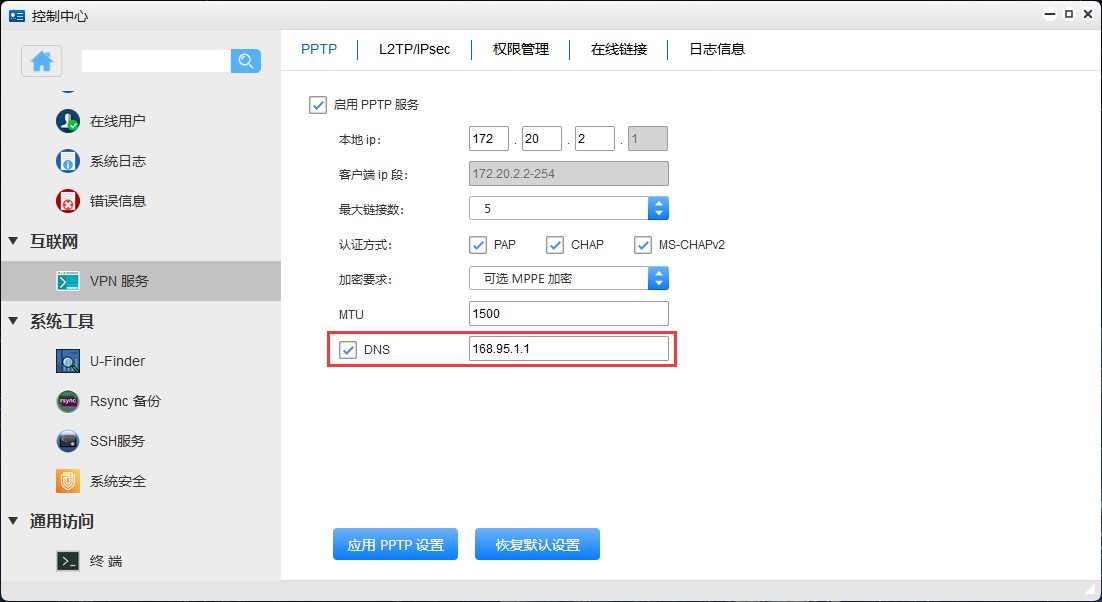1102x602 pixels.
Task: Disable the 启用 PPTP 服务 checkbox
Action: tap(317, 104)
